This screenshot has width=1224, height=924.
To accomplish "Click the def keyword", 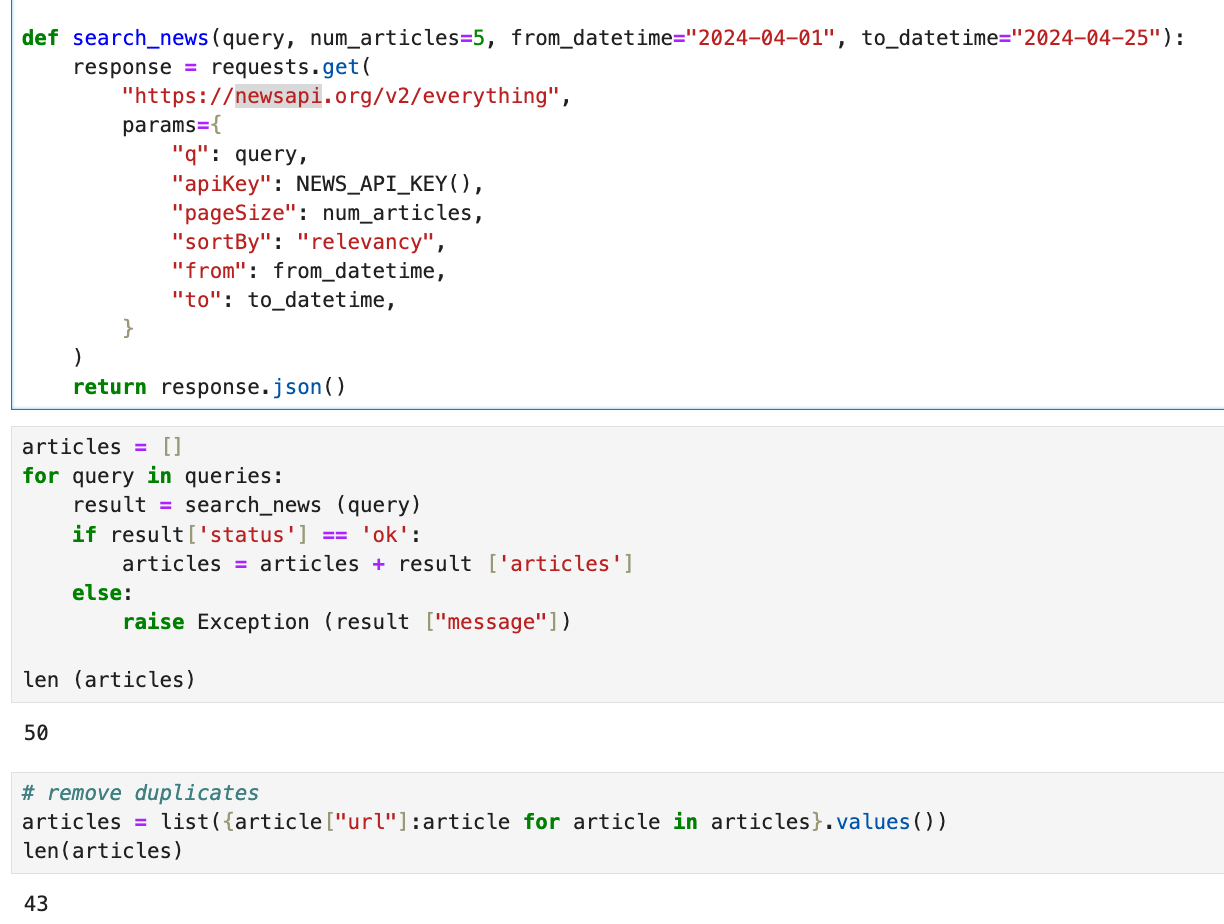I will point(41,39).
